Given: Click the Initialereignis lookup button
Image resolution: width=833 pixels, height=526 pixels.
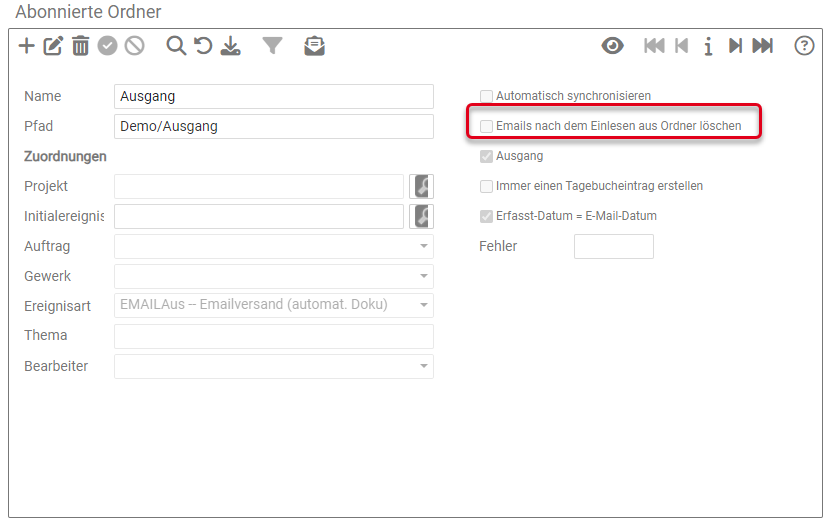Looking at the screenshot, I should pyautogui.click(x=421, y=216).
